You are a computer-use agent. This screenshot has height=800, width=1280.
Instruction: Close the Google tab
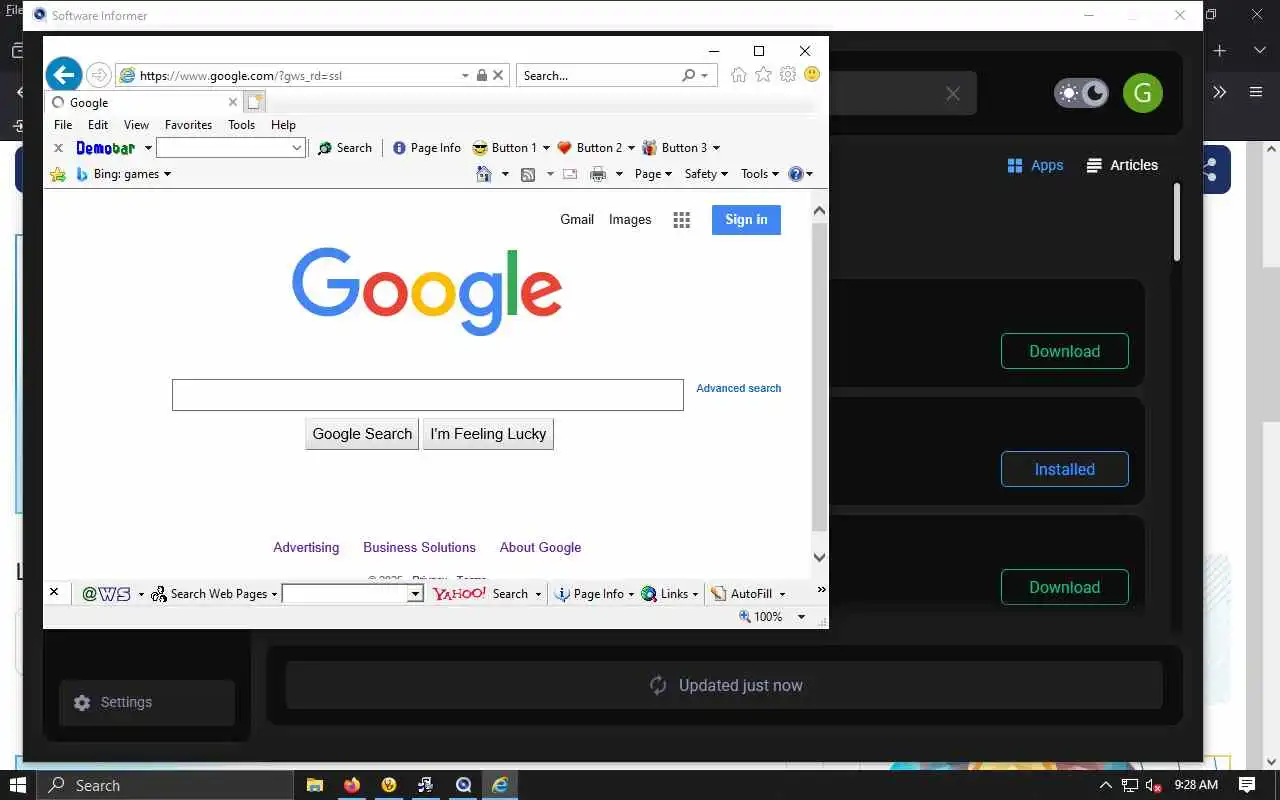coord(233,102)
